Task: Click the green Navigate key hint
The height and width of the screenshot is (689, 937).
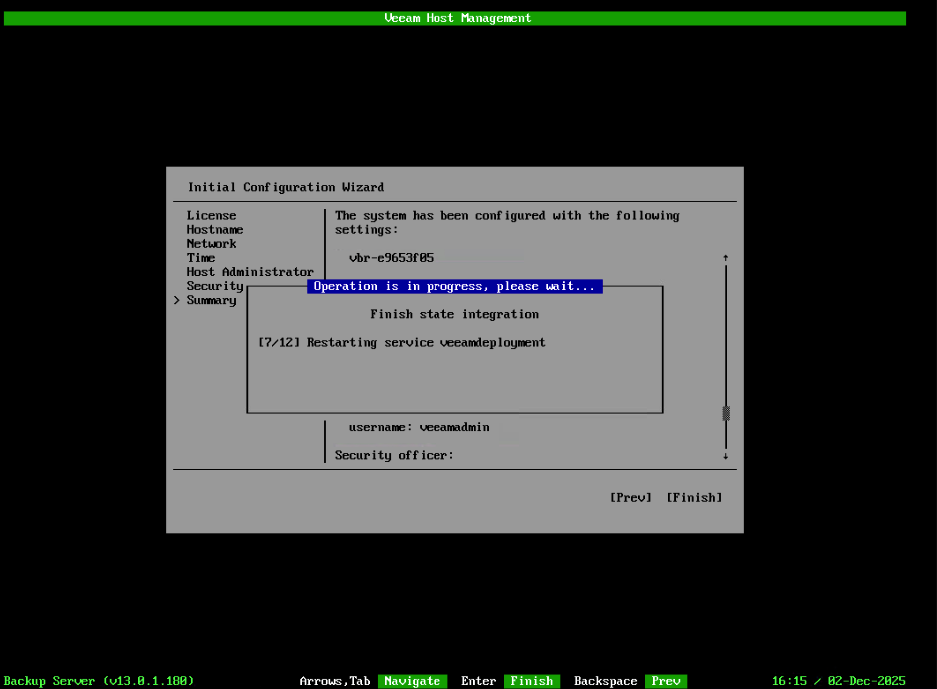Action: pyautogui.click(x=412, y=681)
